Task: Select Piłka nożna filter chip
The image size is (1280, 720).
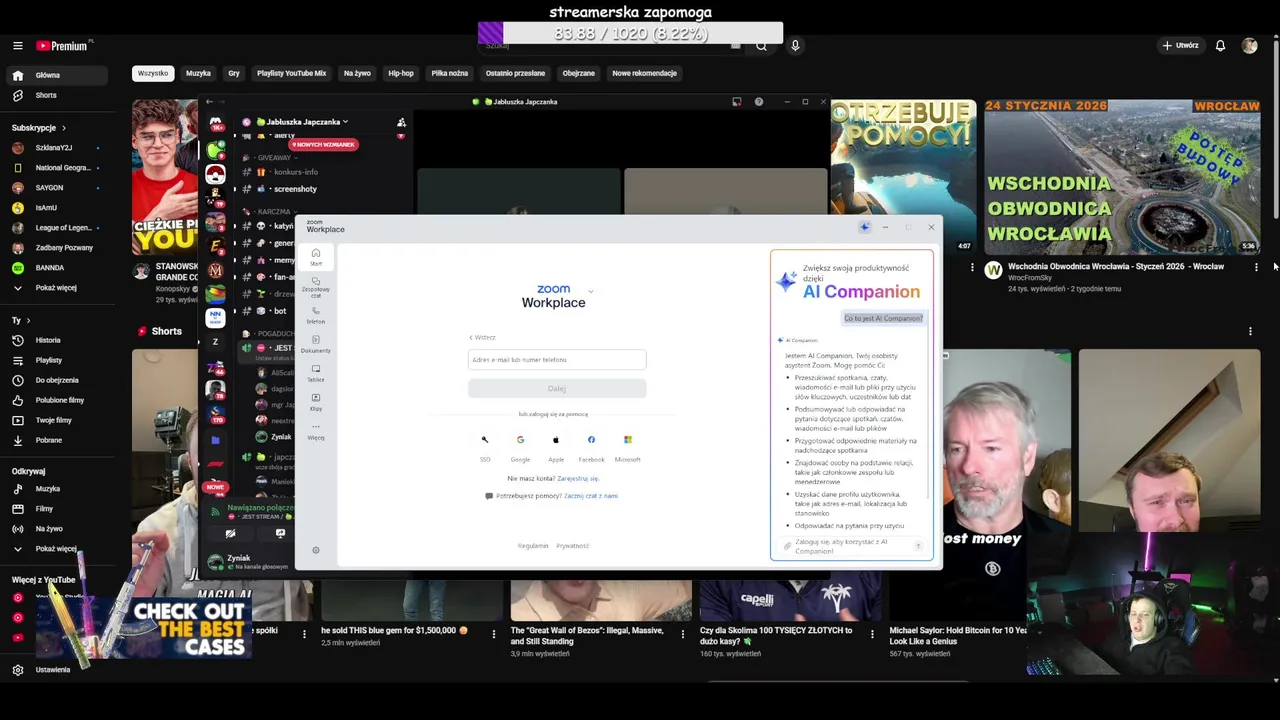Action: [450, 73]
